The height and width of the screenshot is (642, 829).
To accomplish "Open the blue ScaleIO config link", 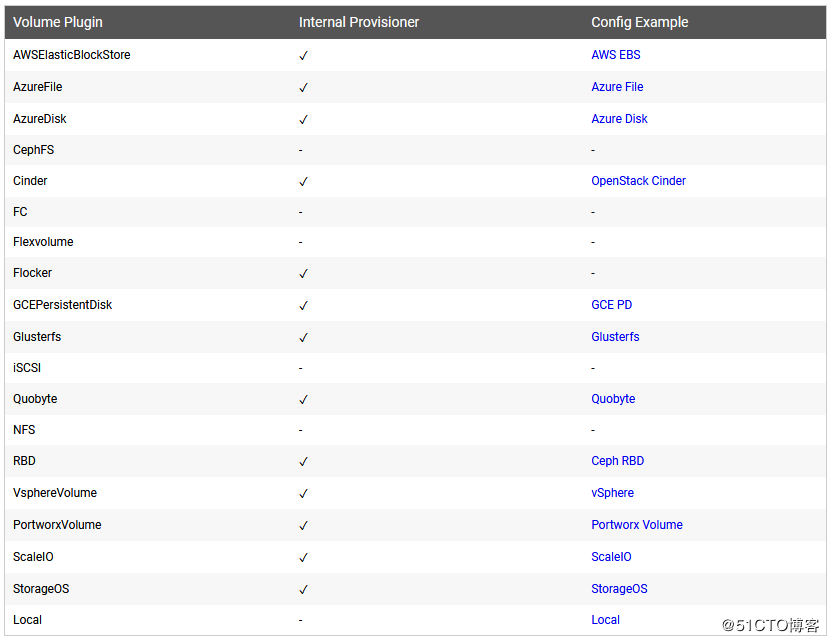I will (x=611, y=557).
